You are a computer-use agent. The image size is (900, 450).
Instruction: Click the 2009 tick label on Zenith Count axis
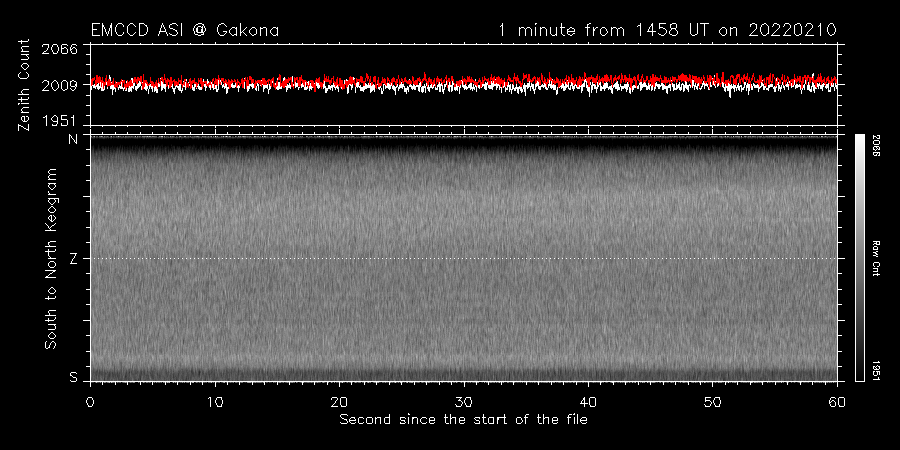point(59,86)
